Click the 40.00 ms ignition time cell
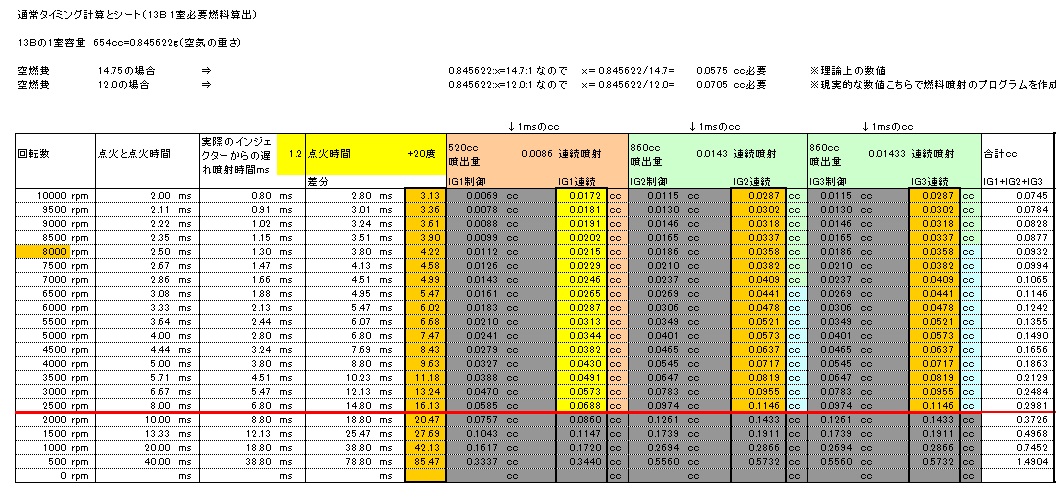This screenshot has height=497, width=1056. click(147, 462)
